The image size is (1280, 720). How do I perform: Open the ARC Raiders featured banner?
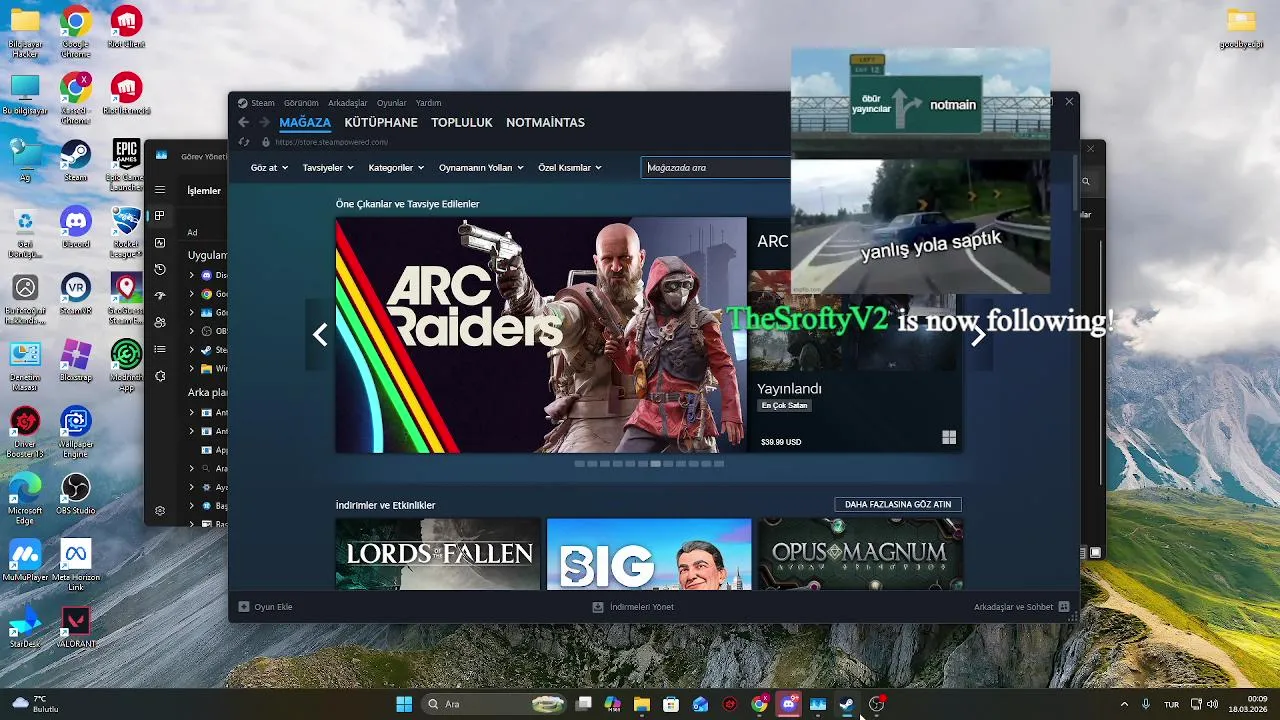point(541,335)
